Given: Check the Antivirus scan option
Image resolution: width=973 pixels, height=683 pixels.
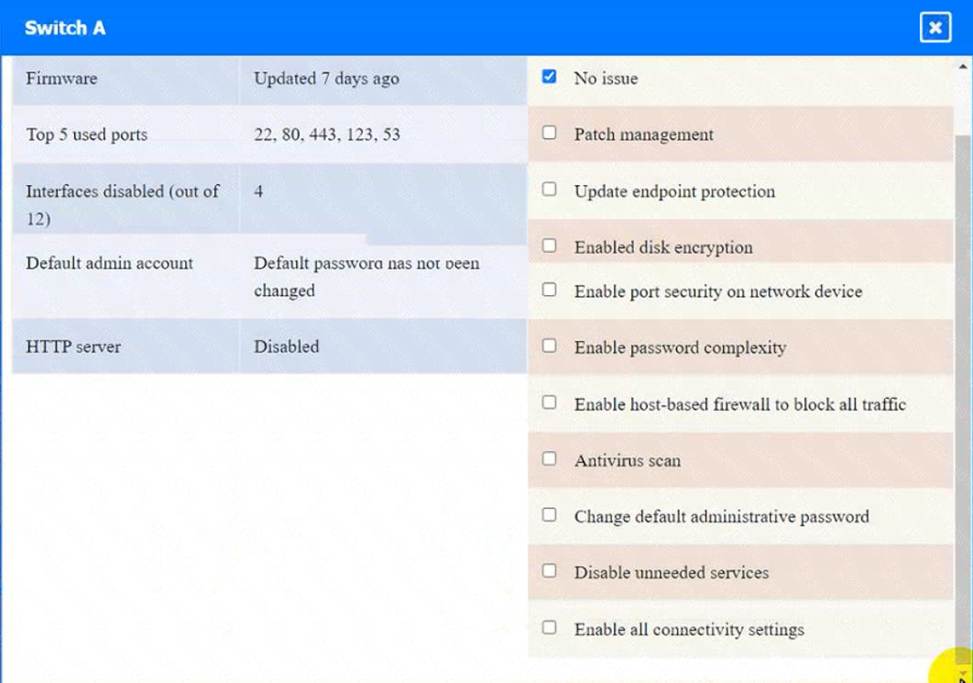Looking at the screenshot, I should (549, 459).
